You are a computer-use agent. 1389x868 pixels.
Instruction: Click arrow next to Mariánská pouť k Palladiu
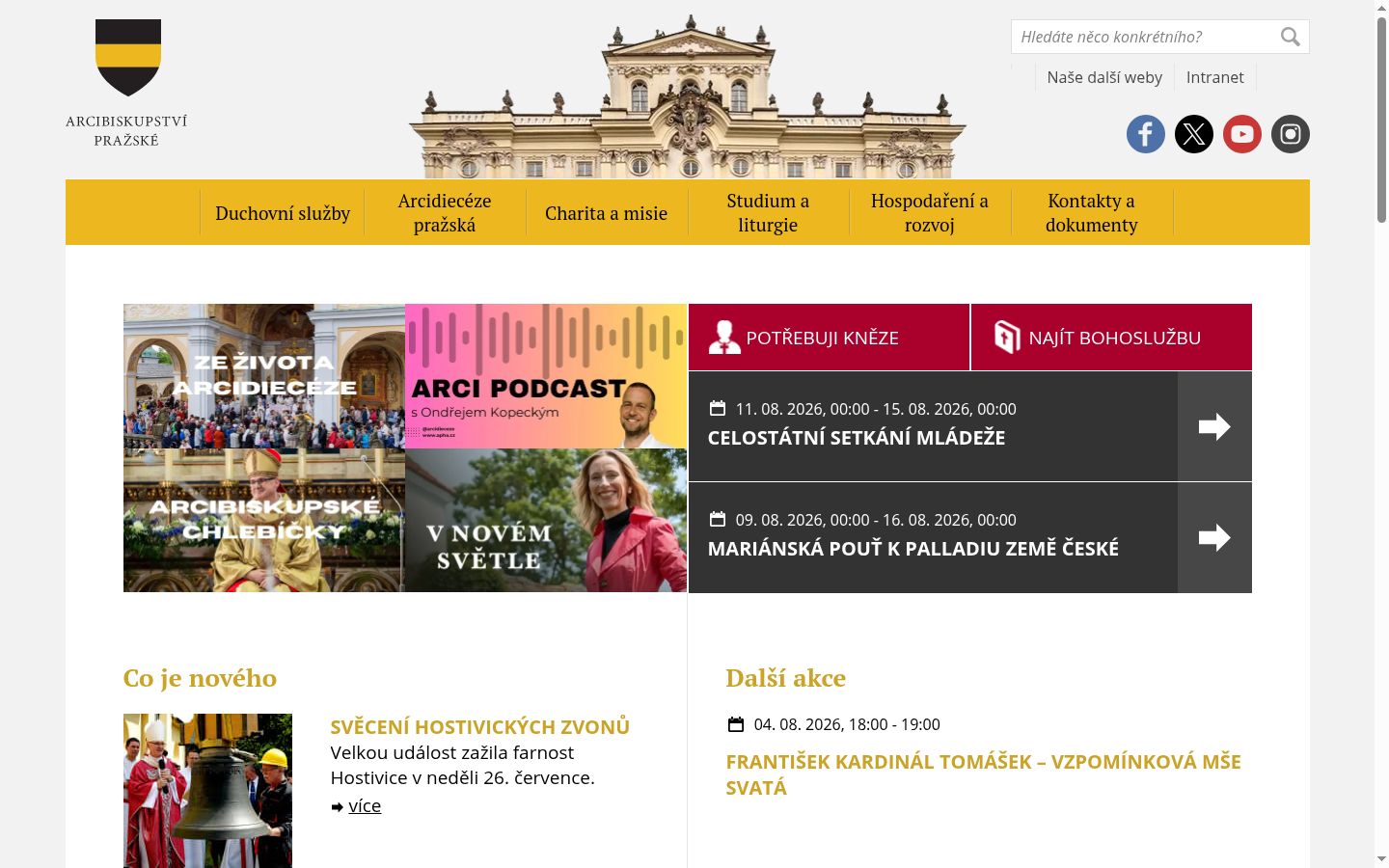tap(1214, 537)
